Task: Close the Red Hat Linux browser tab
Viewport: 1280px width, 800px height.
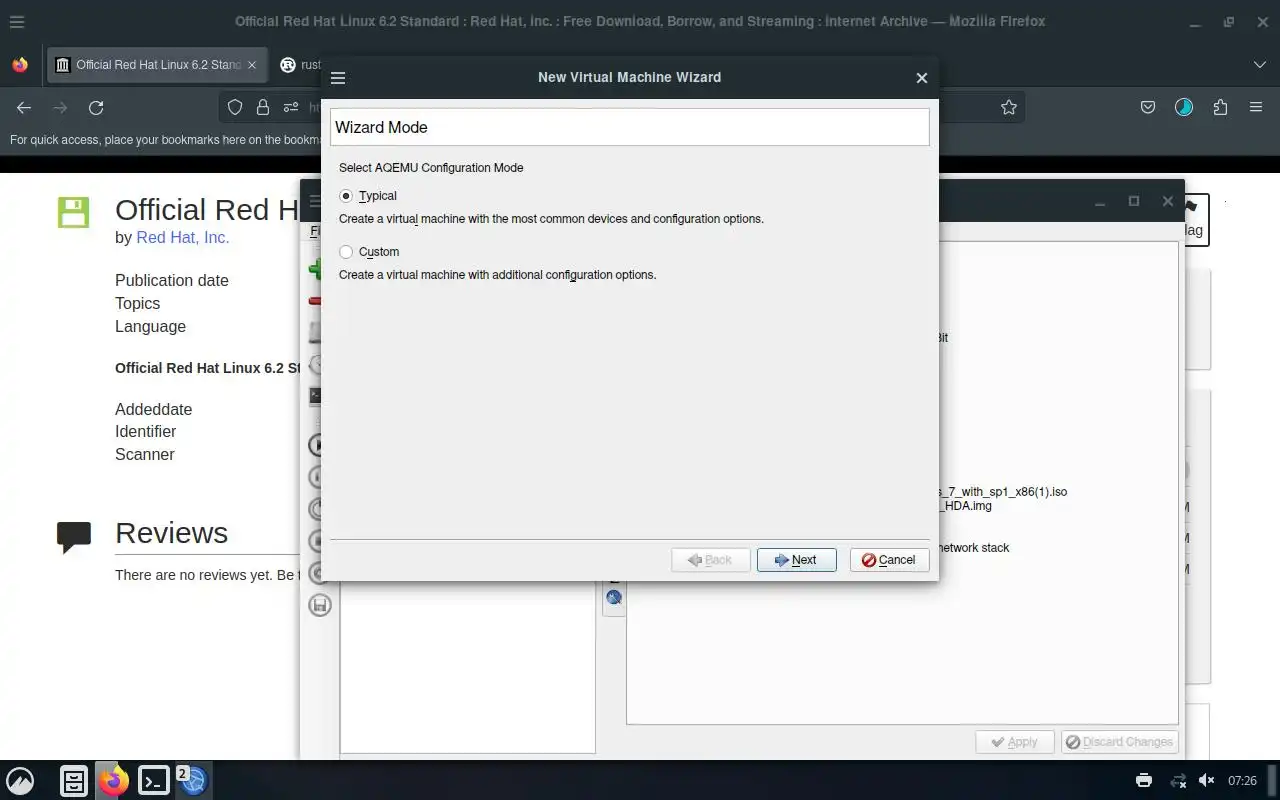Action: click(252, 65)
